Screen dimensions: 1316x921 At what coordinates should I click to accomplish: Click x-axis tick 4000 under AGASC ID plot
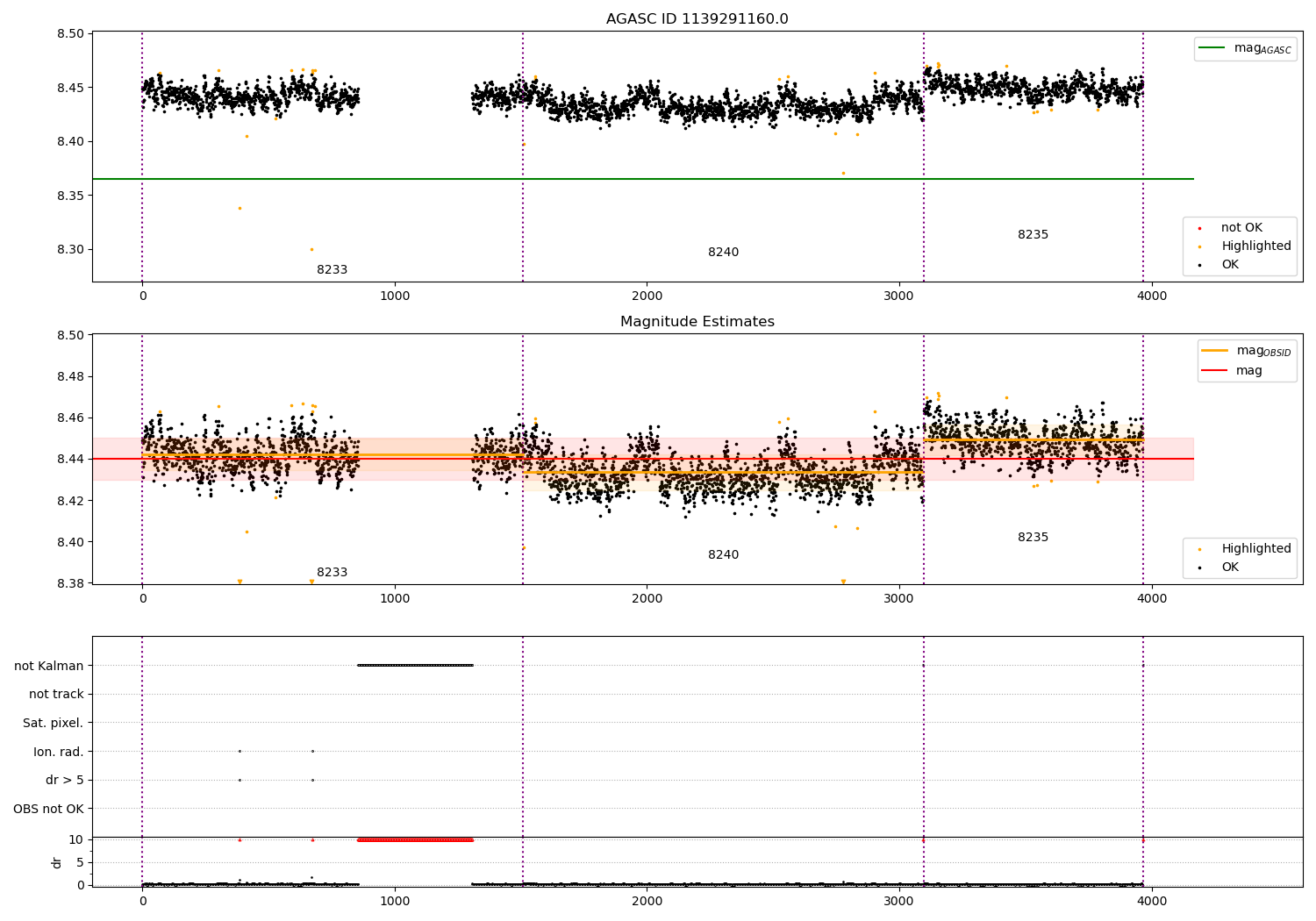tap(1152, 296)
